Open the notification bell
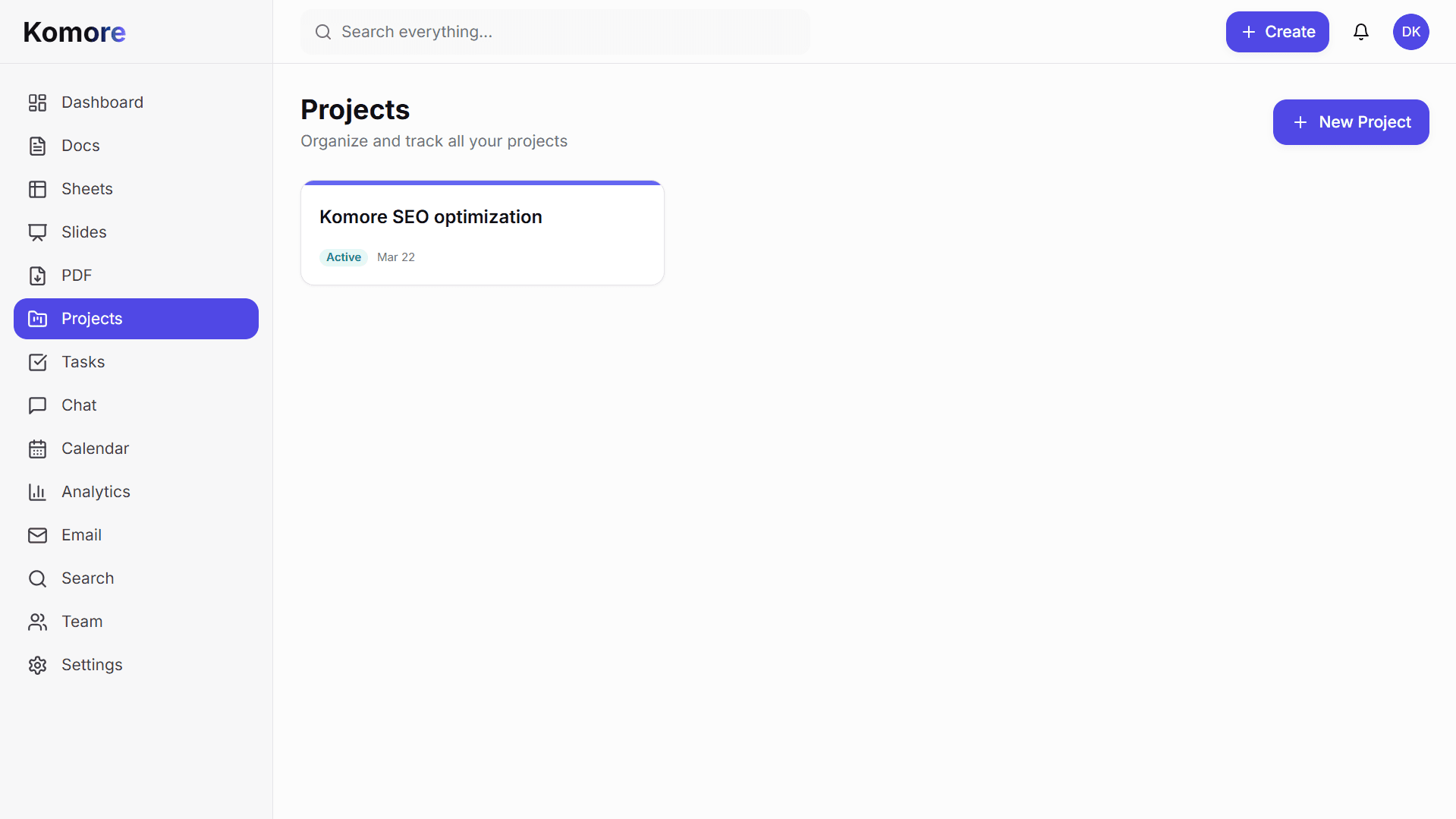1456x819 pixels. point(1360,31)
